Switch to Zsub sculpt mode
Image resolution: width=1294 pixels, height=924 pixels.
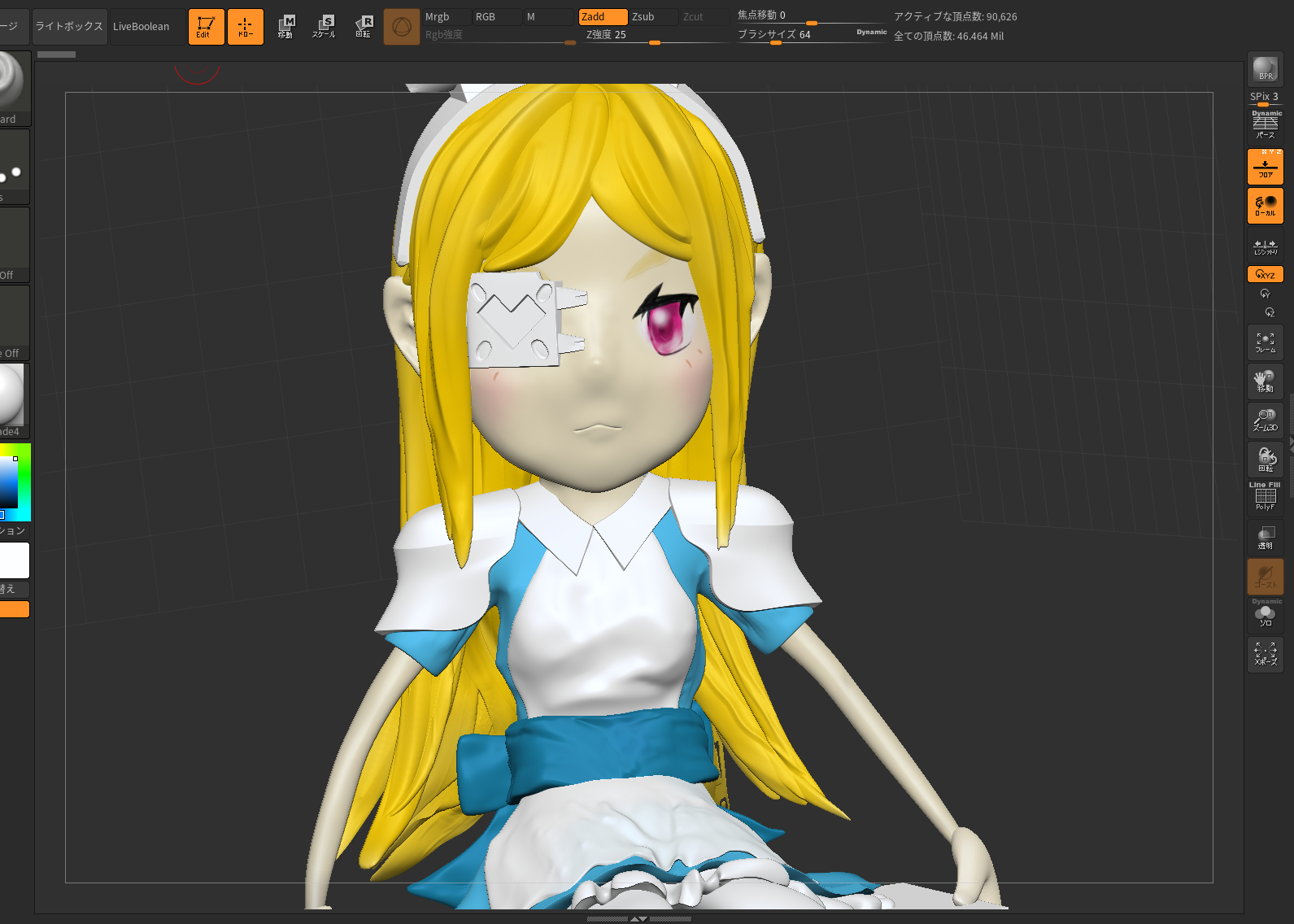653,17
